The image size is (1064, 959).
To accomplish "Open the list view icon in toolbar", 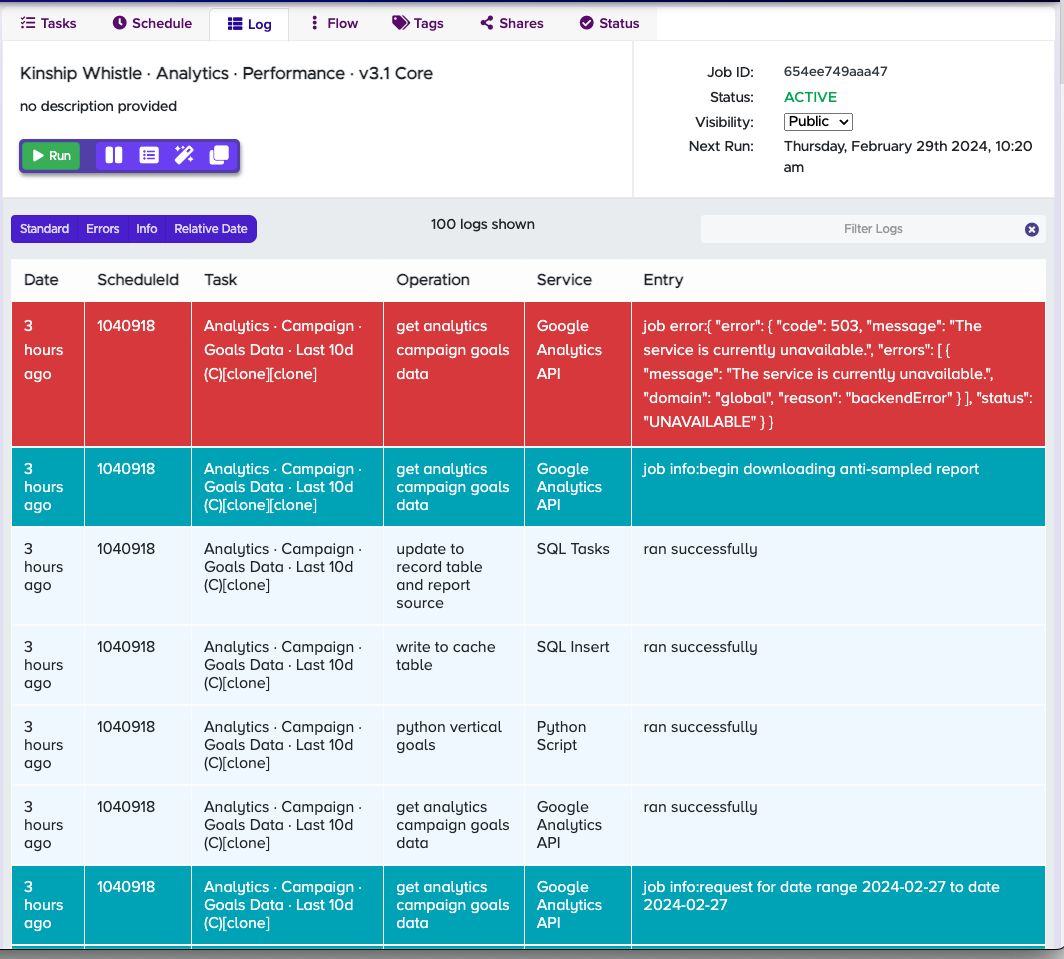I will pyautogui.click(x=149, y=155).
